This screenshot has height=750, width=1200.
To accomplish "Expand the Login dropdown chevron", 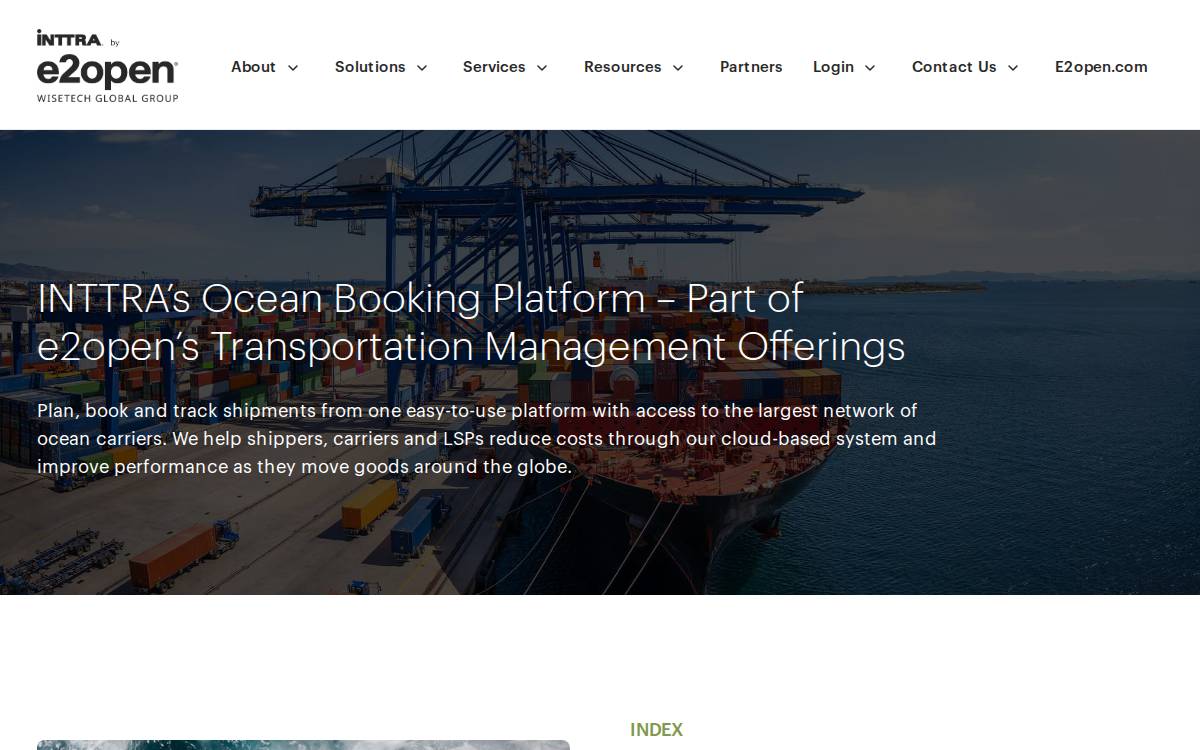I will (870, 68).
